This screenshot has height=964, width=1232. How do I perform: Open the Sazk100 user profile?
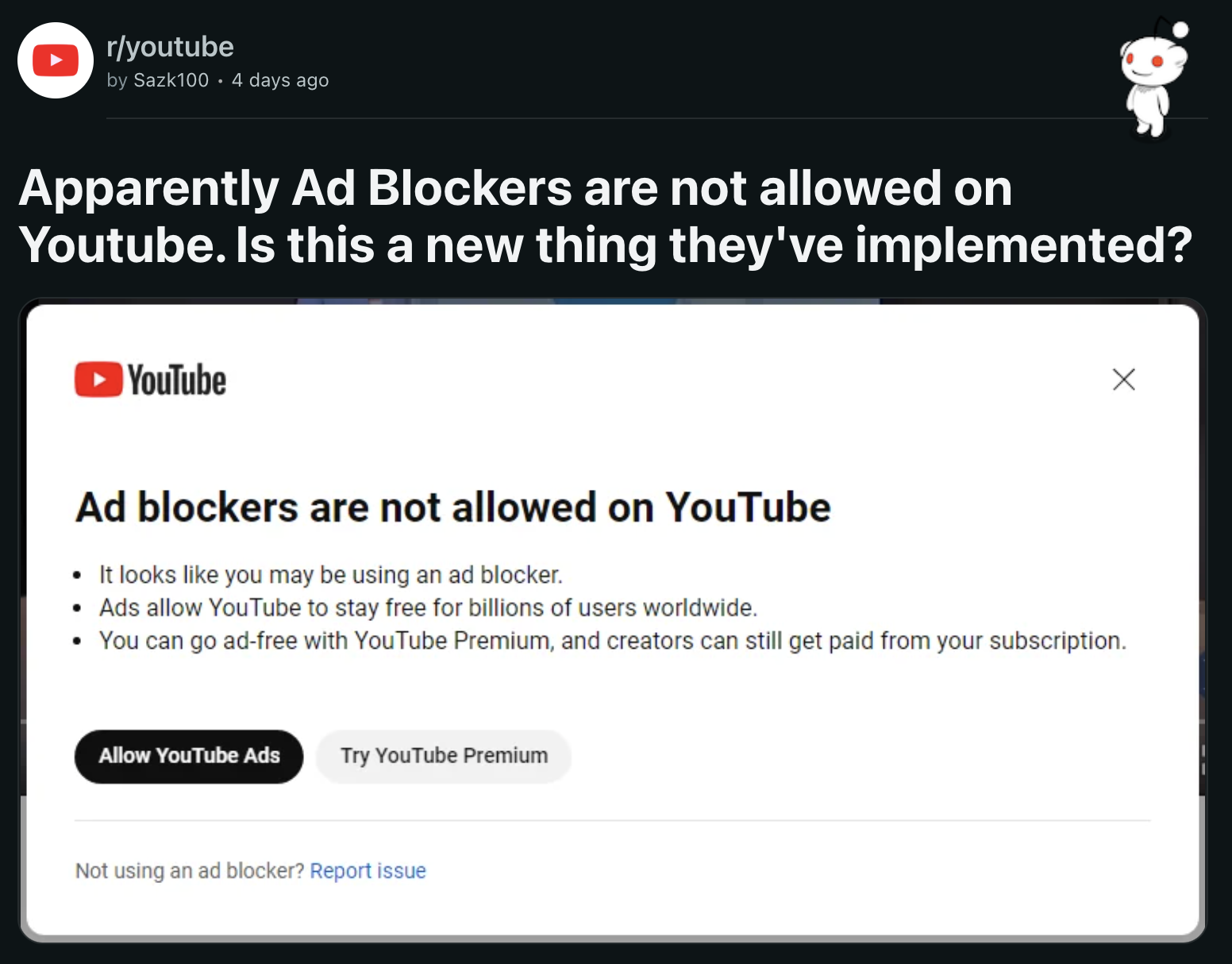tap(171, 80)
